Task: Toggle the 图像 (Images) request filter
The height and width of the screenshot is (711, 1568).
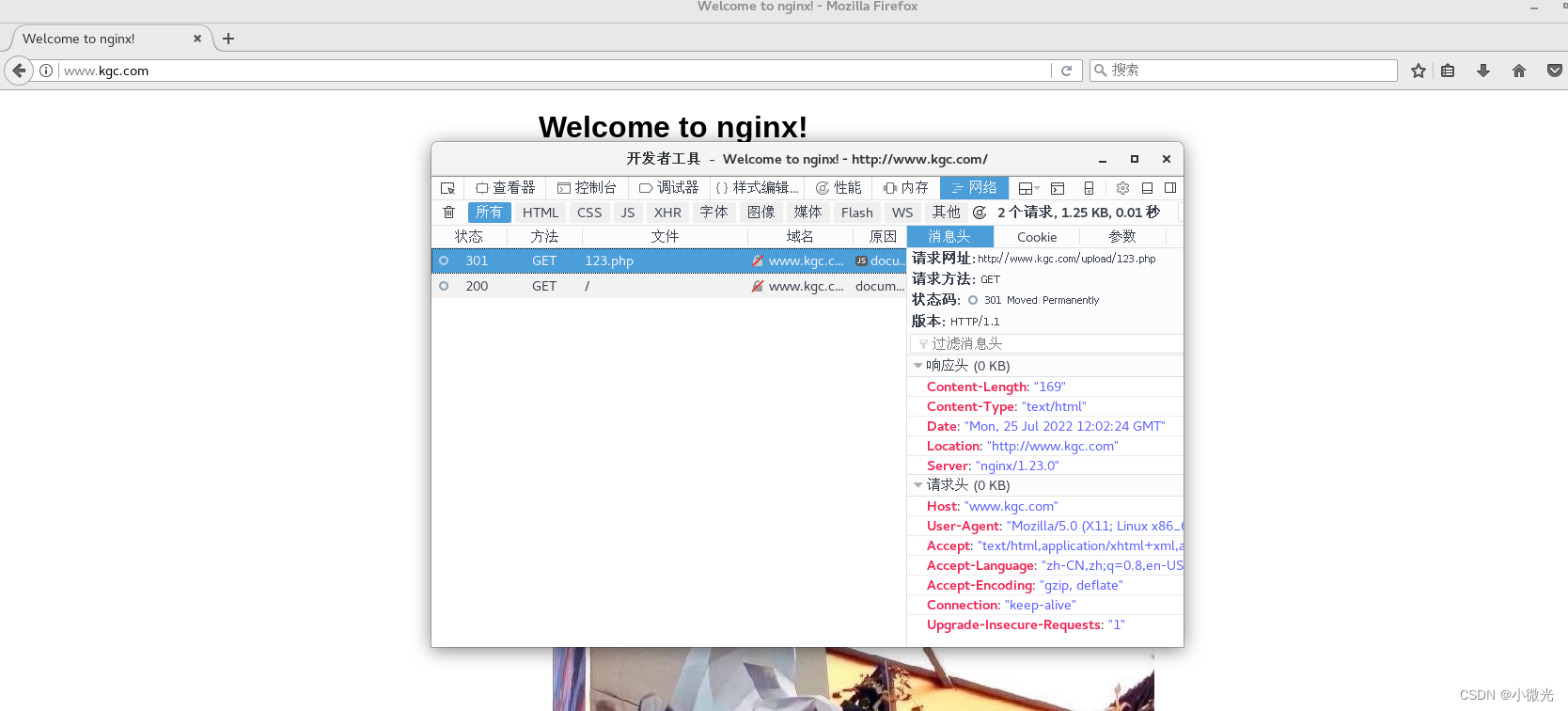Action: (761, 213)
